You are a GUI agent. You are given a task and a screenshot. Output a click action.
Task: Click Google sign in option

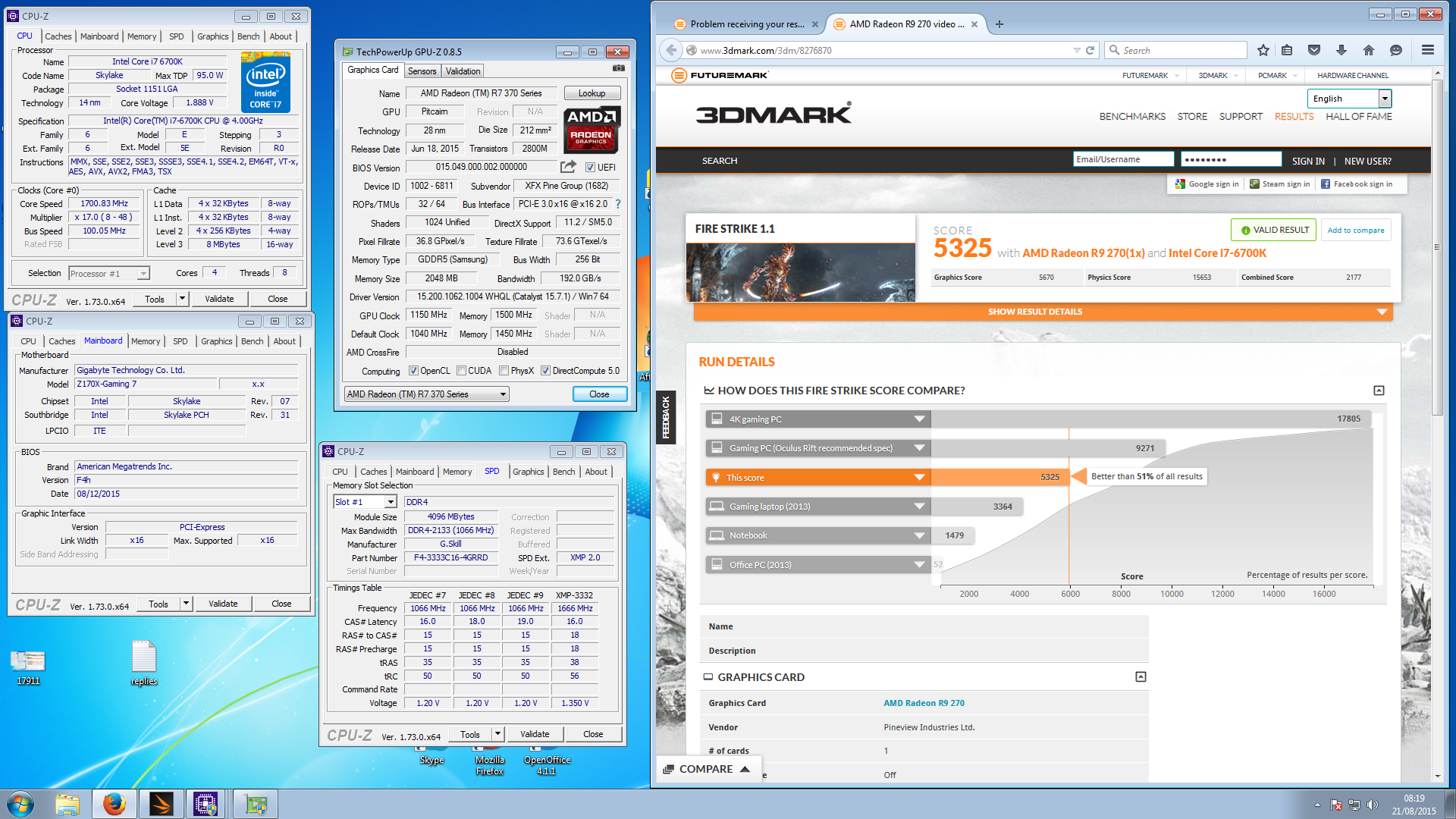1207,184
